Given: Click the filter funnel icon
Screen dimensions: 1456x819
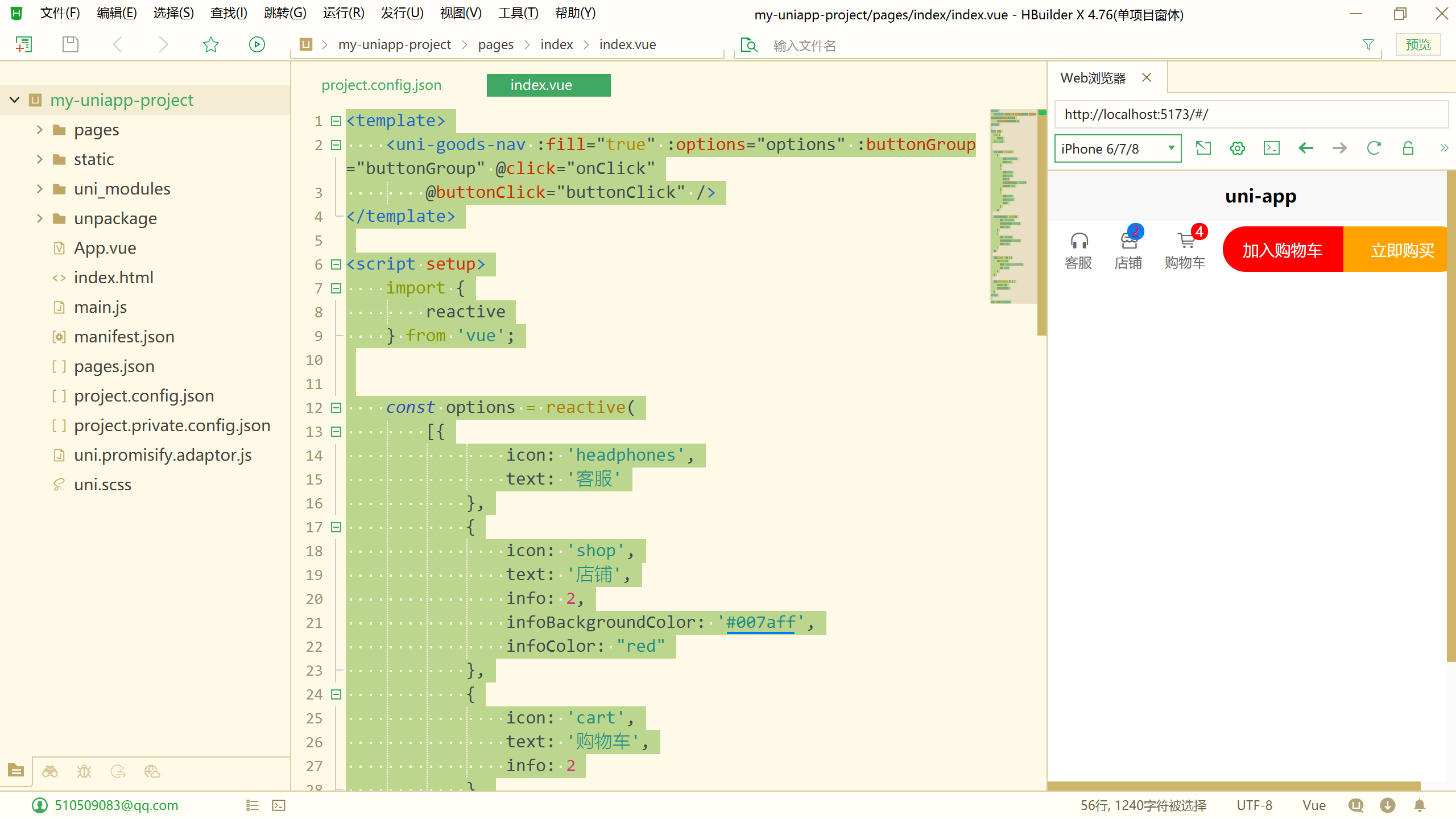Looking at the screenshot, I should [1368, 44].
